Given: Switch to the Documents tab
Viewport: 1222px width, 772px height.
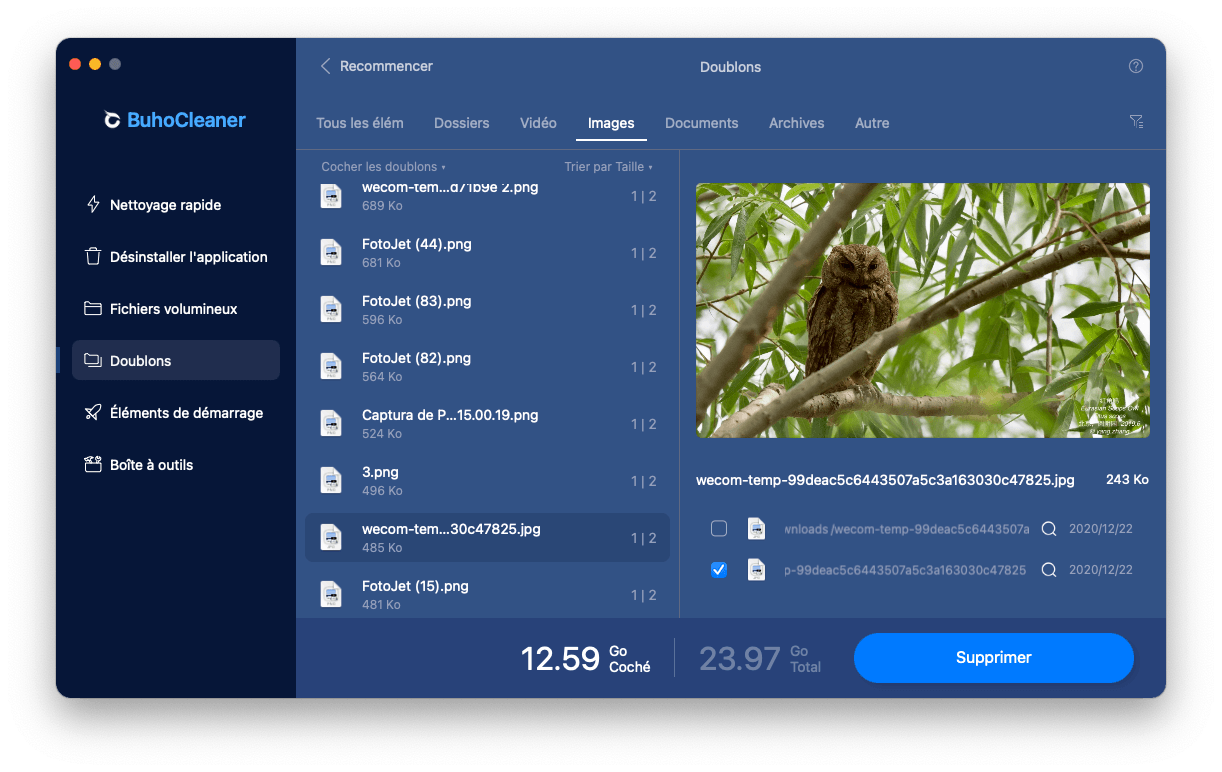Looking at the screenshot, I should (x=702, y=123).
